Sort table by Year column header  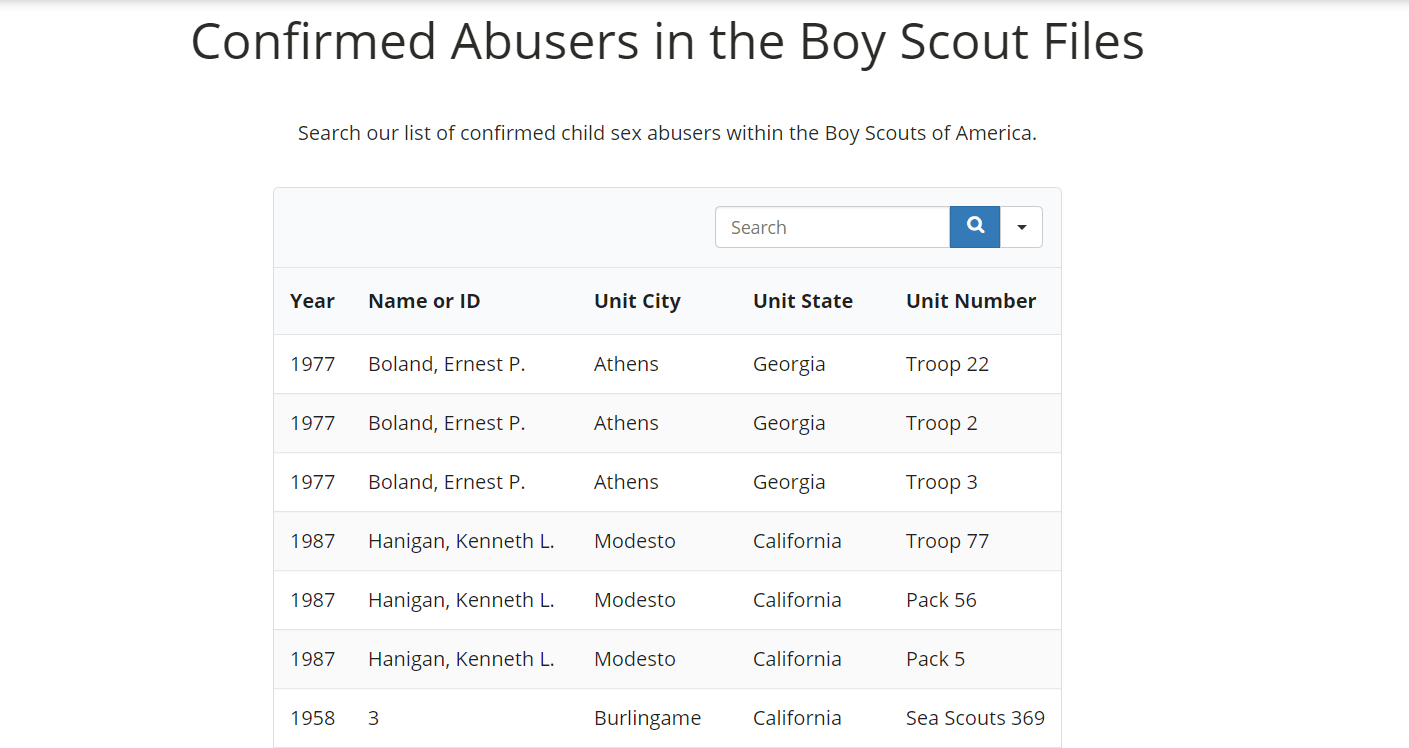click(312, 301)
